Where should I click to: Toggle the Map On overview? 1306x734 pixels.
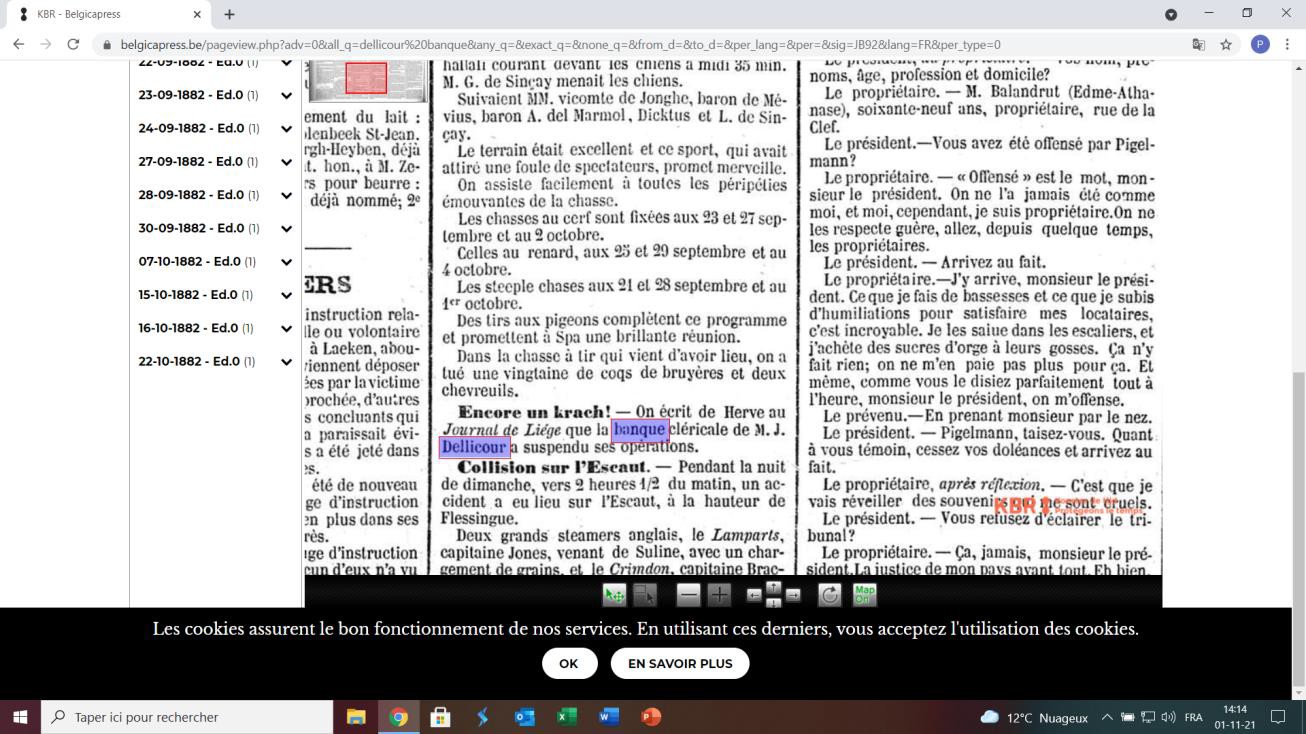pos(863,595)
